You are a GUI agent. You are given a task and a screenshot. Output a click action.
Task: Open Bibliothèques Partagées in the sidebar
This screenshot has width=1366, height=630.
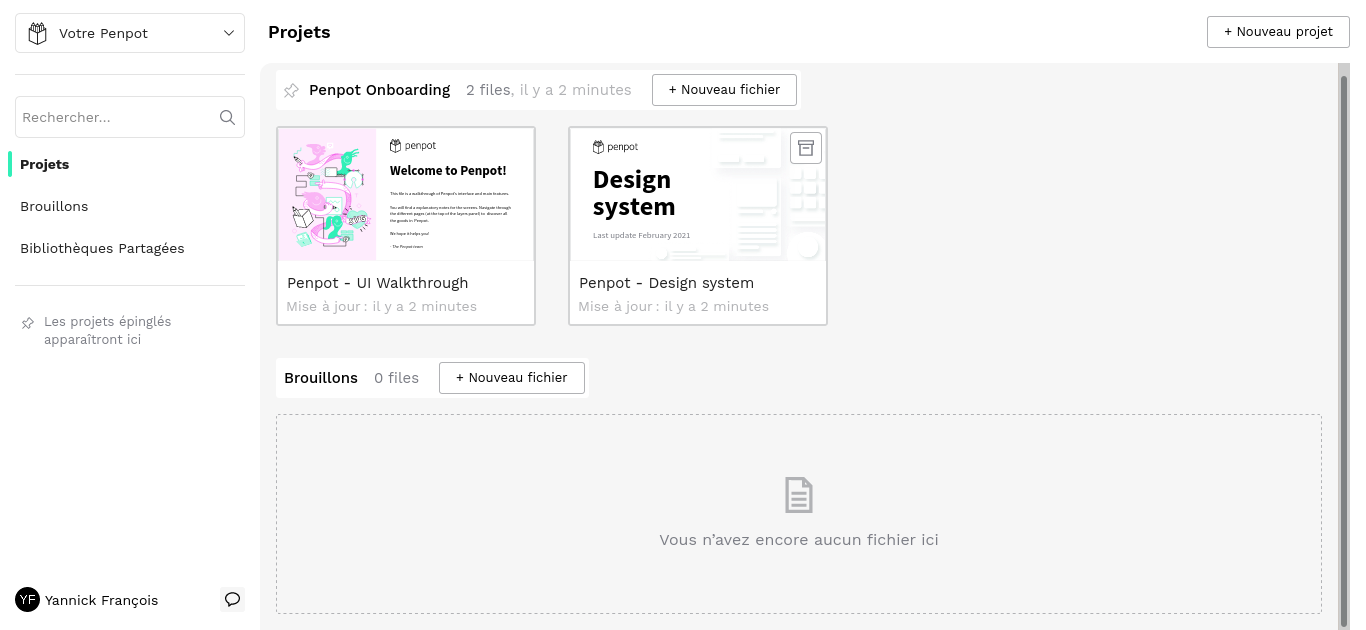(102, 248)
